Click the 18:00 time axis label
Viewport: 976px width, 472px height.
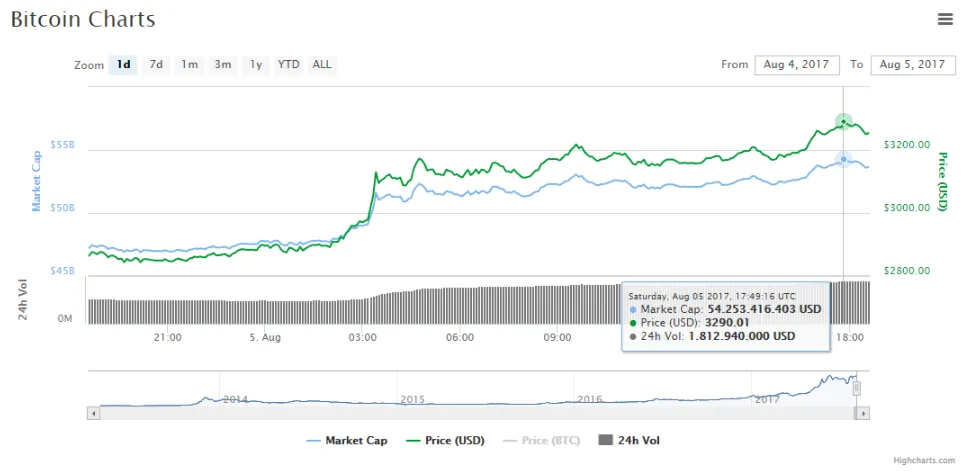(850, 337)
